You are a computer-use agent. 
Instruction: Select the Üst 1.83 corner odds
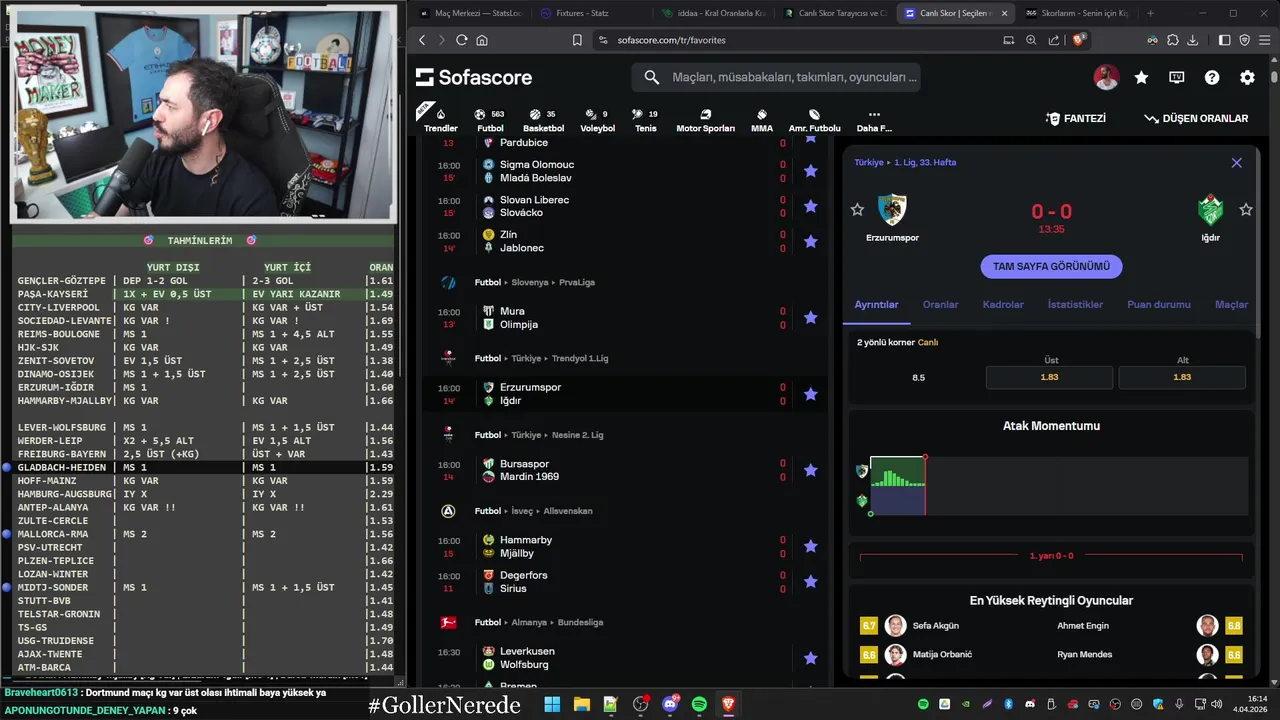[x=1049, y=377]
